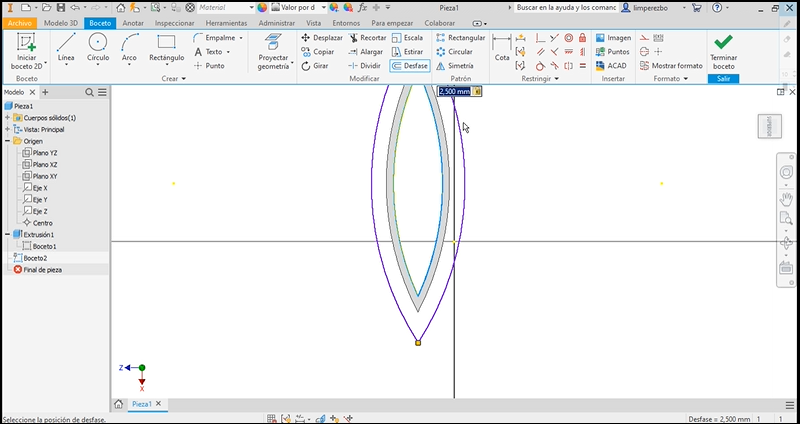This screenshot has width=800, height=424.
Task: Open the Texto dropdown arrow
Action: (228, 52)
